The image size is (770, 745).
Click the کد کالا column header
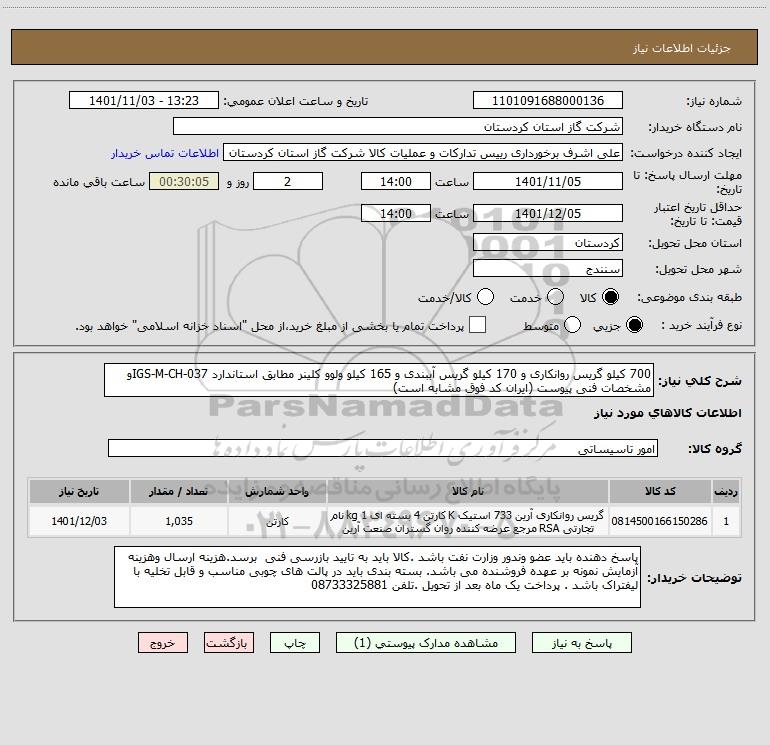click(660, 491)
